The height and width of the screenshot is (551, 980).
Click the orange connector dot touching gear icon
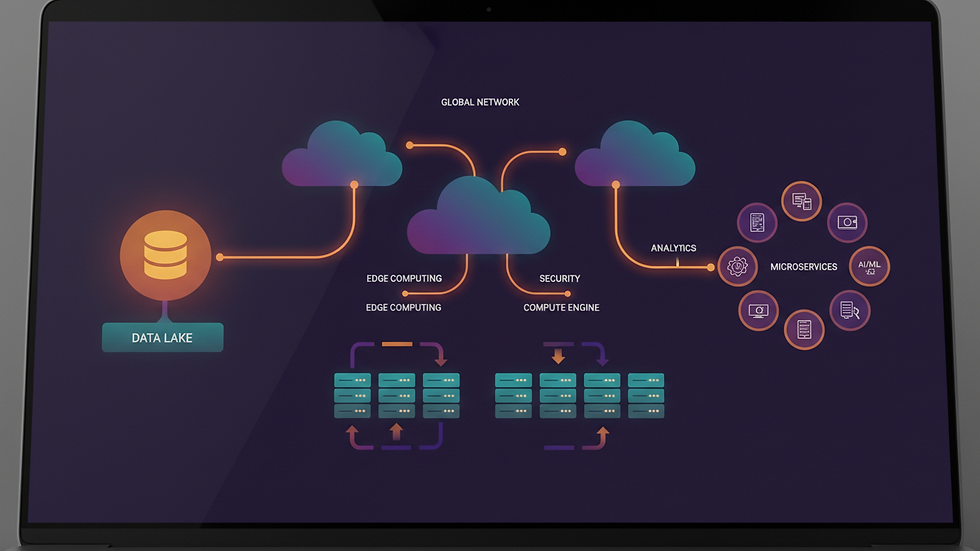711,267
